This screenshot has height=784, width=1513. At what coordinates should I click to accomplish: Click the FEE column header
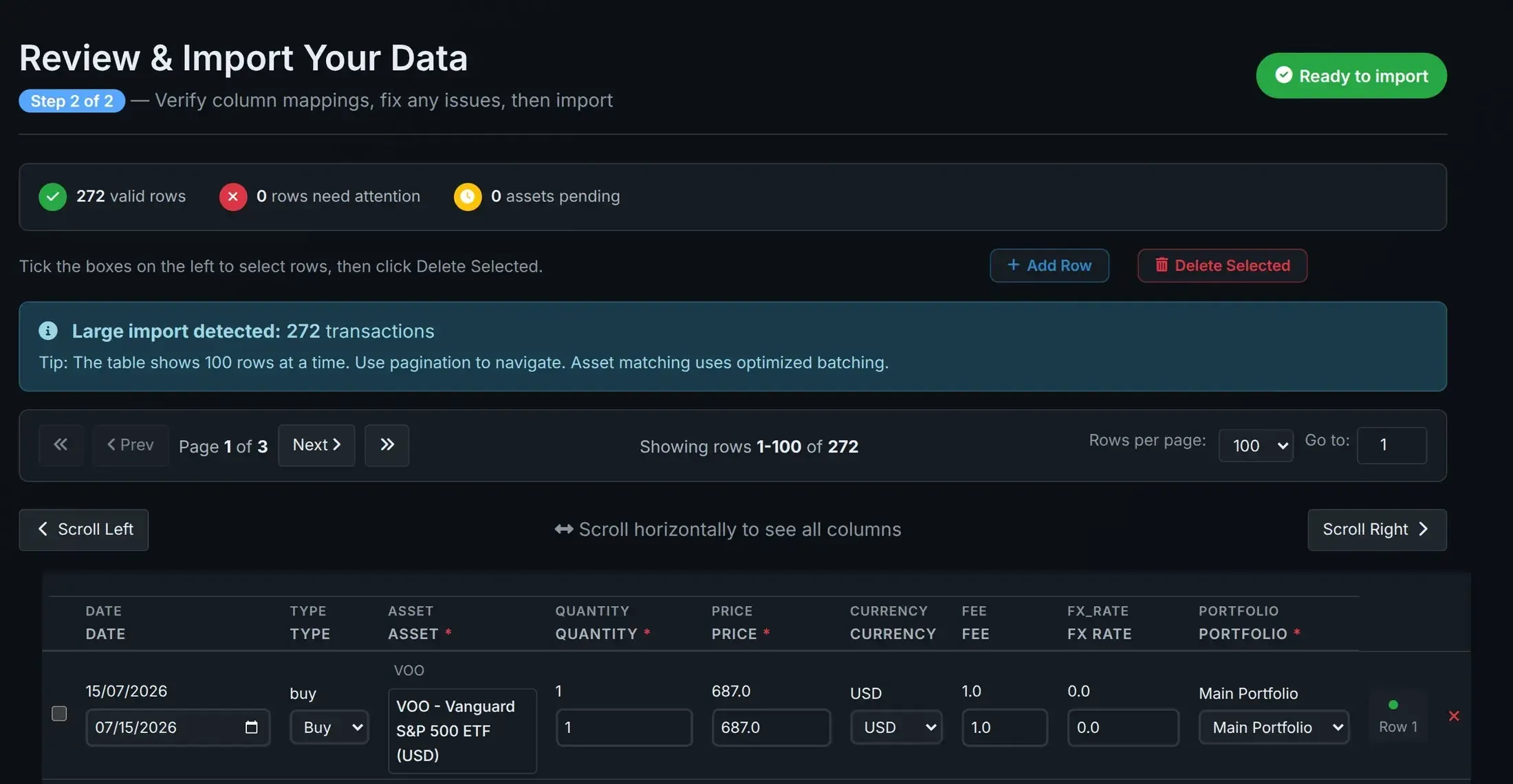tap(975, 634)
